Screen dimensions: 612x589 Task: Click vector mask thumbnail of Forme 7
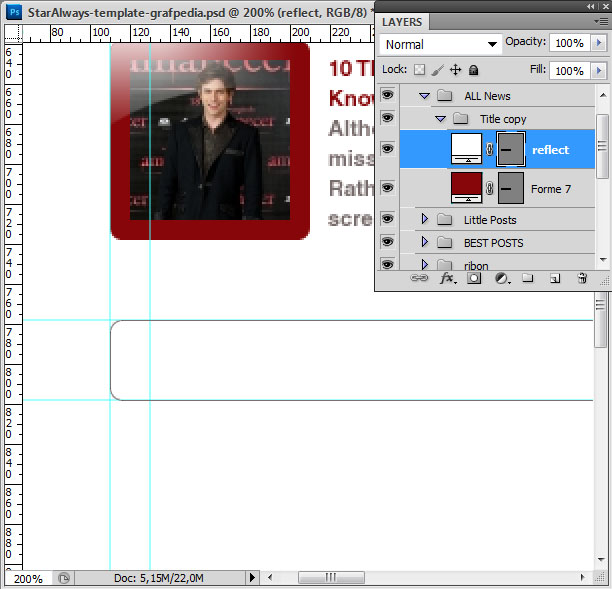tap(511, 188)
